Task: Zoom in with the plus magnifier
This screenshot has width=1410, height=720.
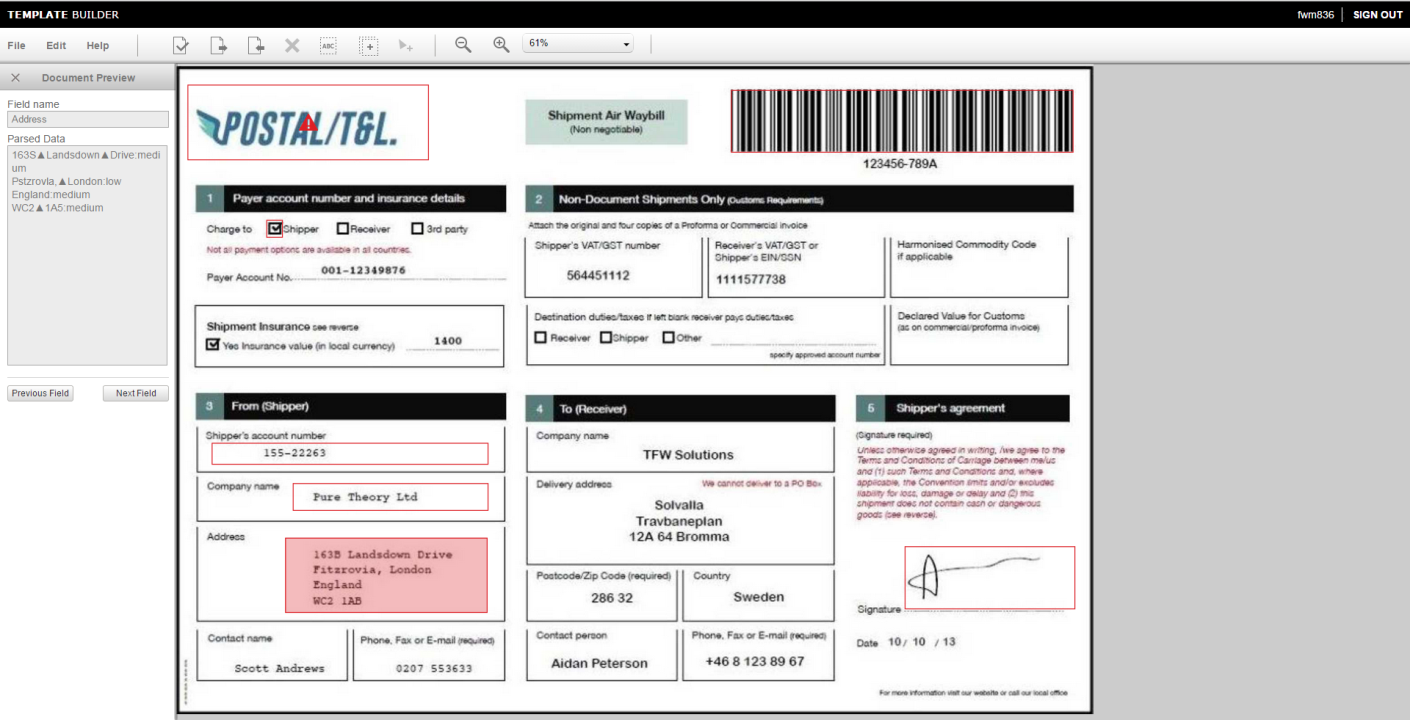Action: (501, 45)
